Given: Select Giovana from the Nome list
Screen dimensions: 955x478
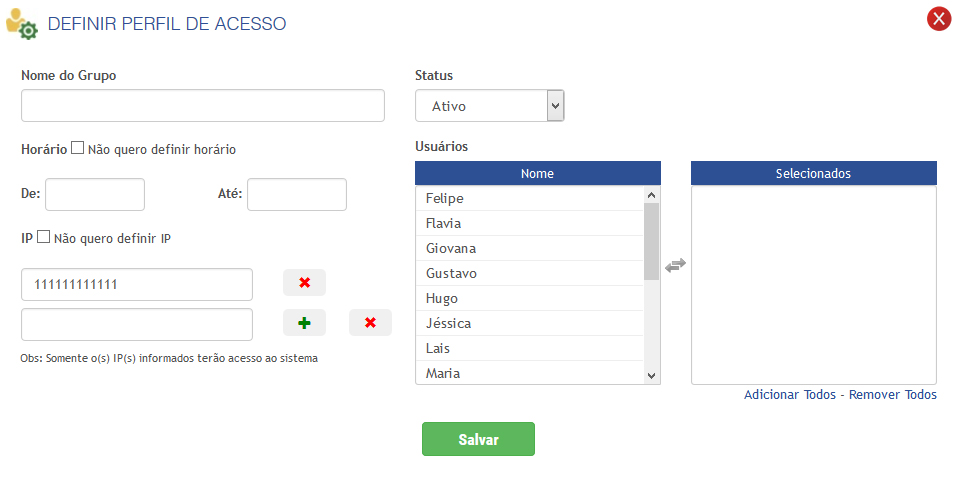Looking at the screenshot, I should [x=529, y=248].
